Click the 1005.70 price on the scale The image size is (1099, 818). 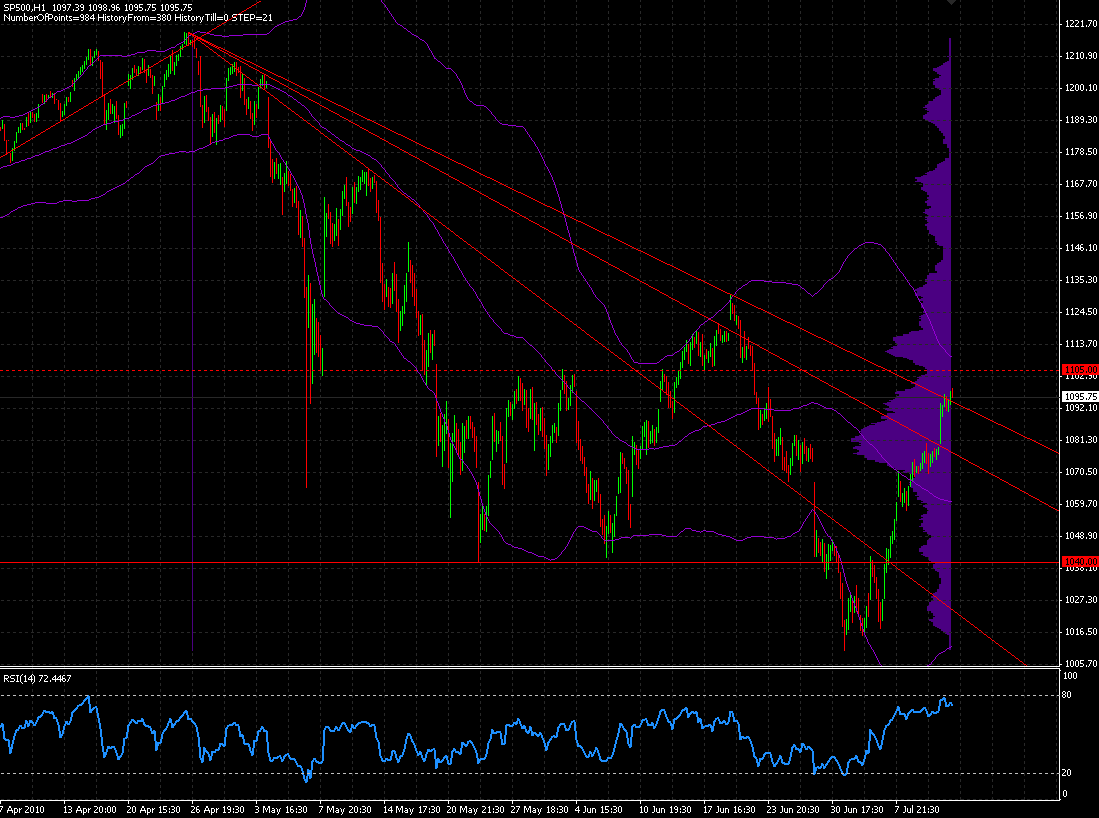click(1079, 664)
